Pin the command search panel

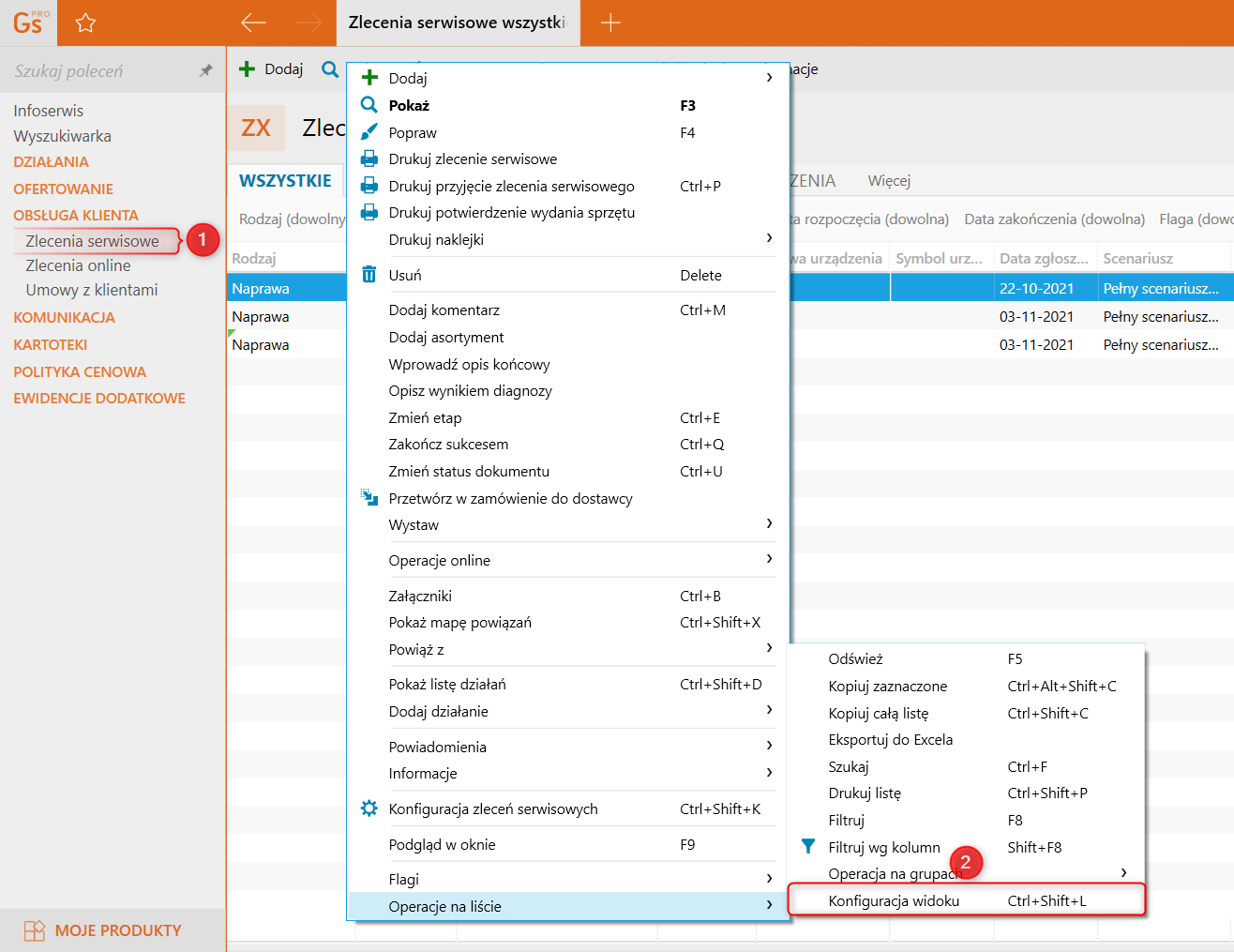click(206, 70)
